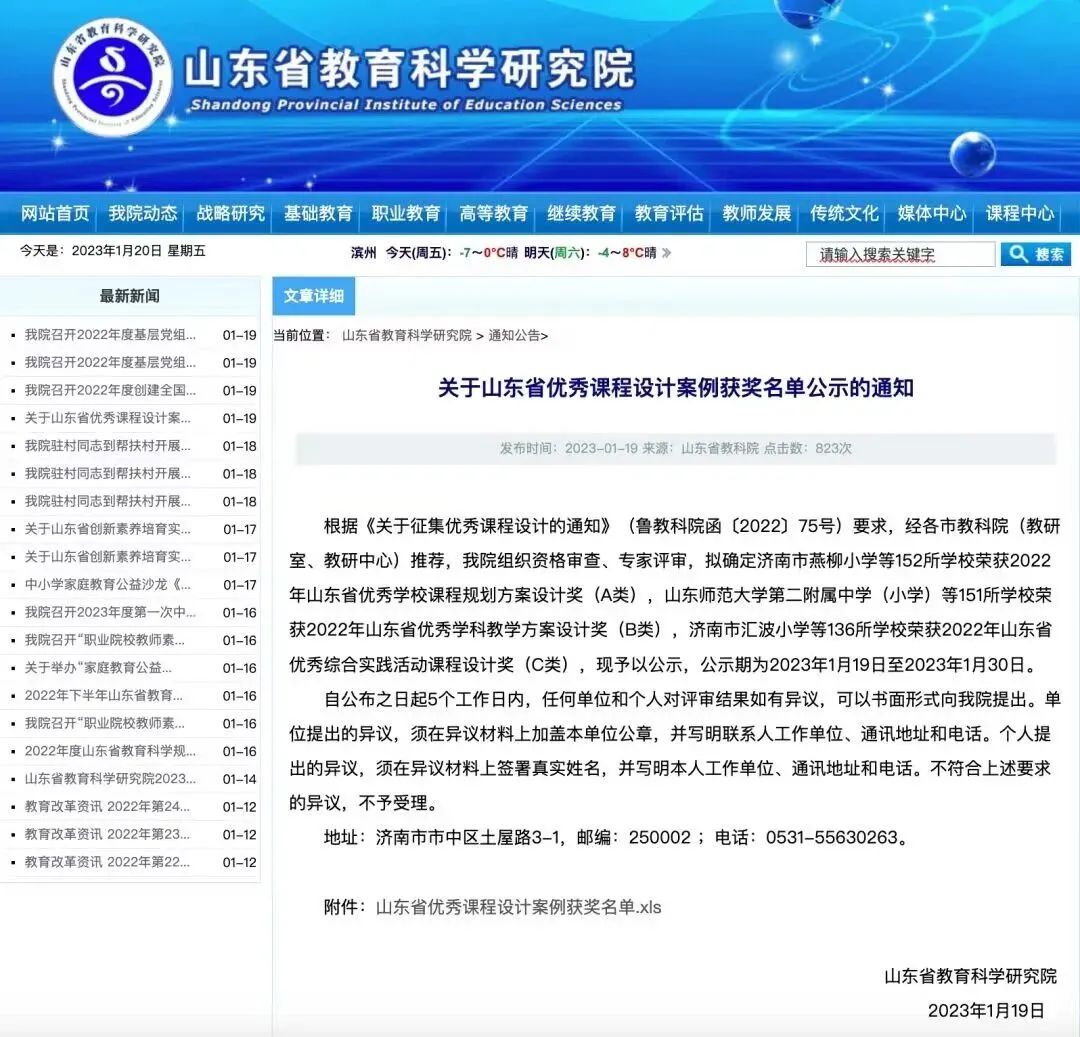Click the article title heading
The image size is (1080, 1037).
[676, 388]
